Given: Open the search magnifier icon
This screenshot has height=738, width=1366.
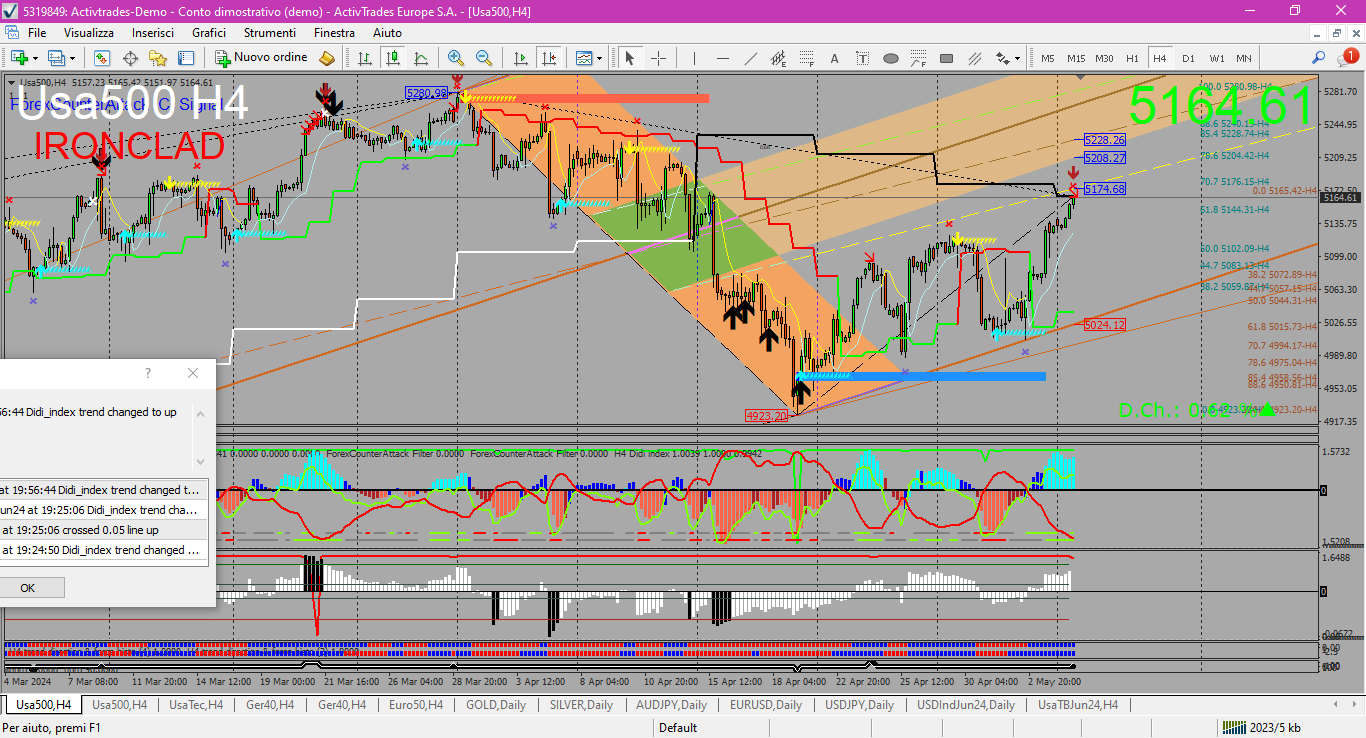Looking at the screenshot, I should click(1319, 58).
